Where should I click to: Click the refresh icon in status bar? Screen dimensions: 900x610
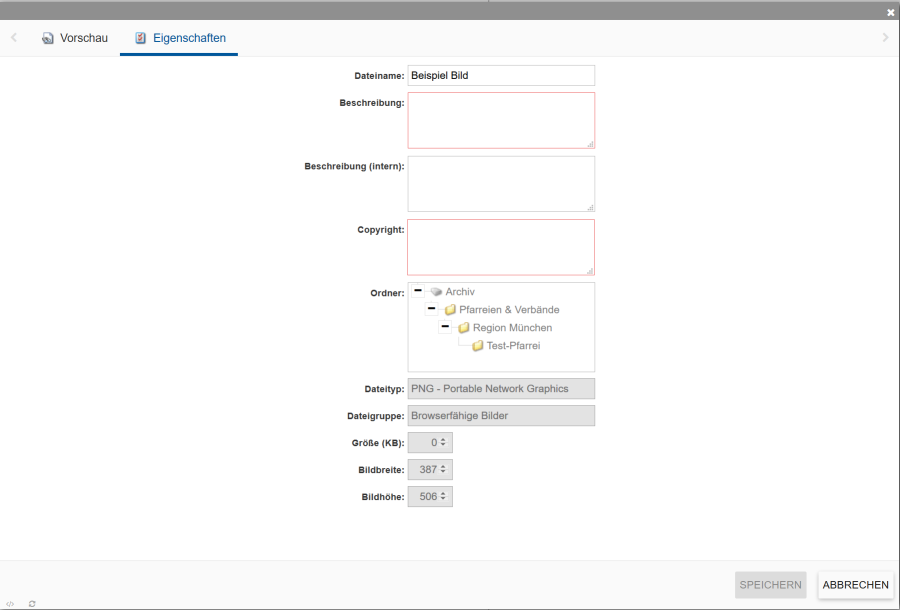32,604
